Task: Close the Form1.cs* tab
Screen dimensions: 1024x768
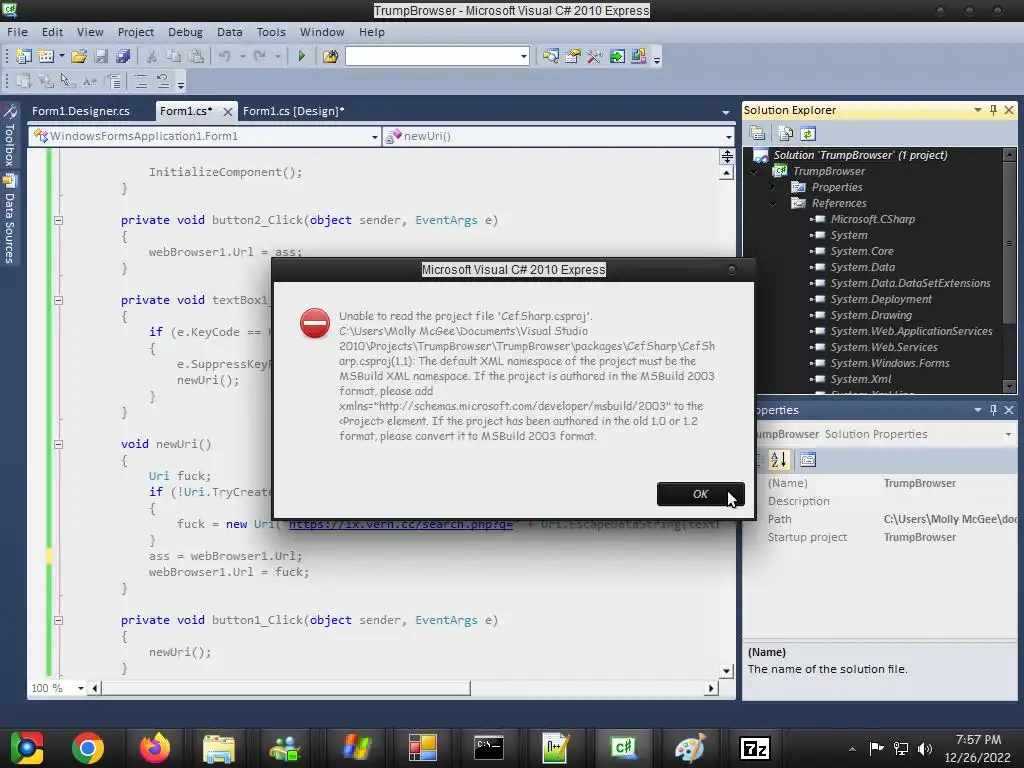Action: point(227,112)
